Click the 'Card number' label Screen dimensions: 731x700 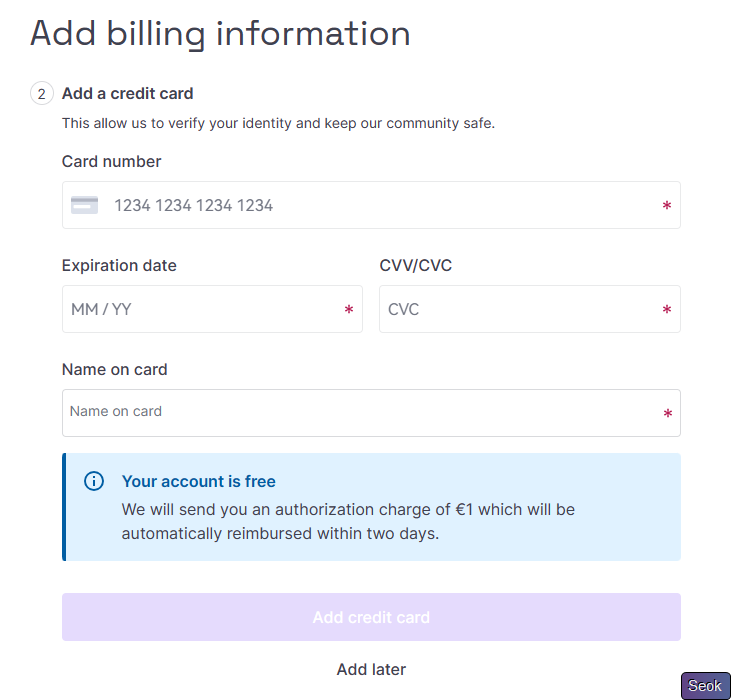click(111, 161)
